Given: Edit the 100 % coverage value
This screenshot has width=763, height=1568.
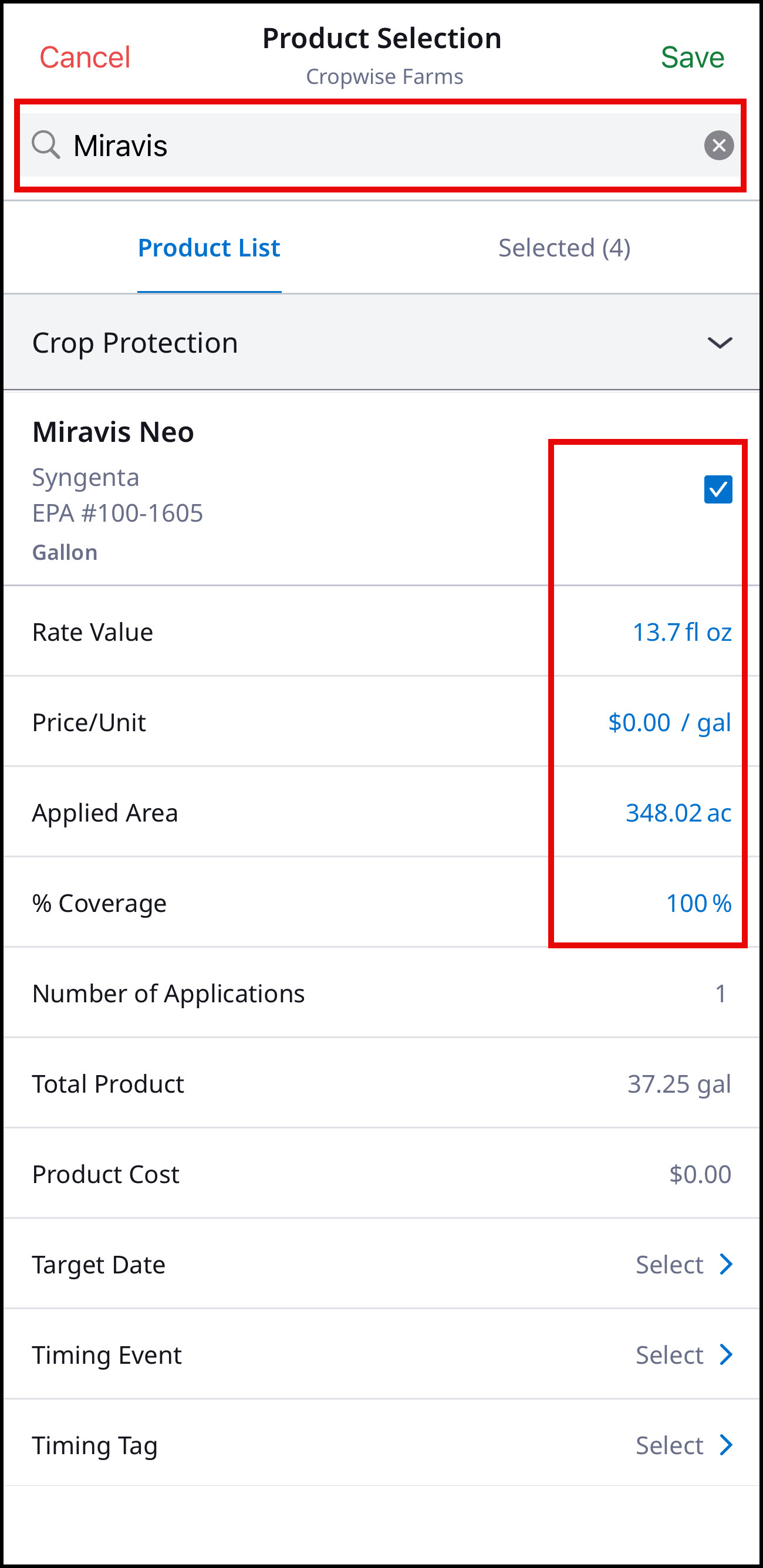Looking at the screenshot, I should point(698,903).
